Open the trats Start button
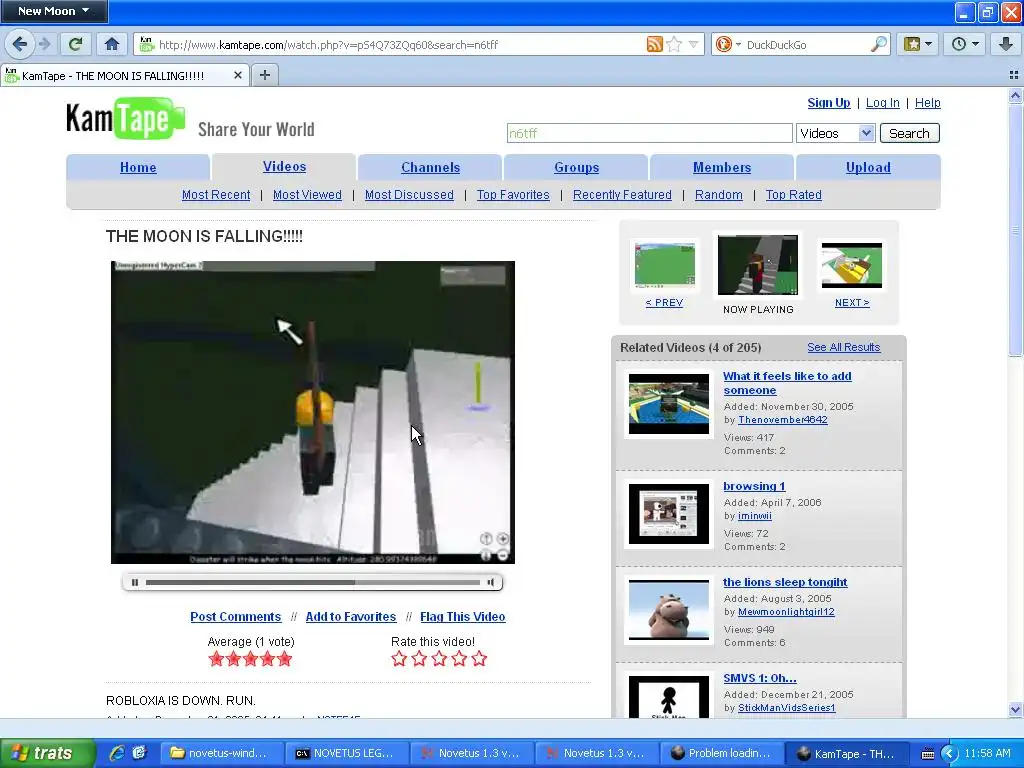This screenshot has height=768, width=1024. pyautogui.click(x=47, y=753)
